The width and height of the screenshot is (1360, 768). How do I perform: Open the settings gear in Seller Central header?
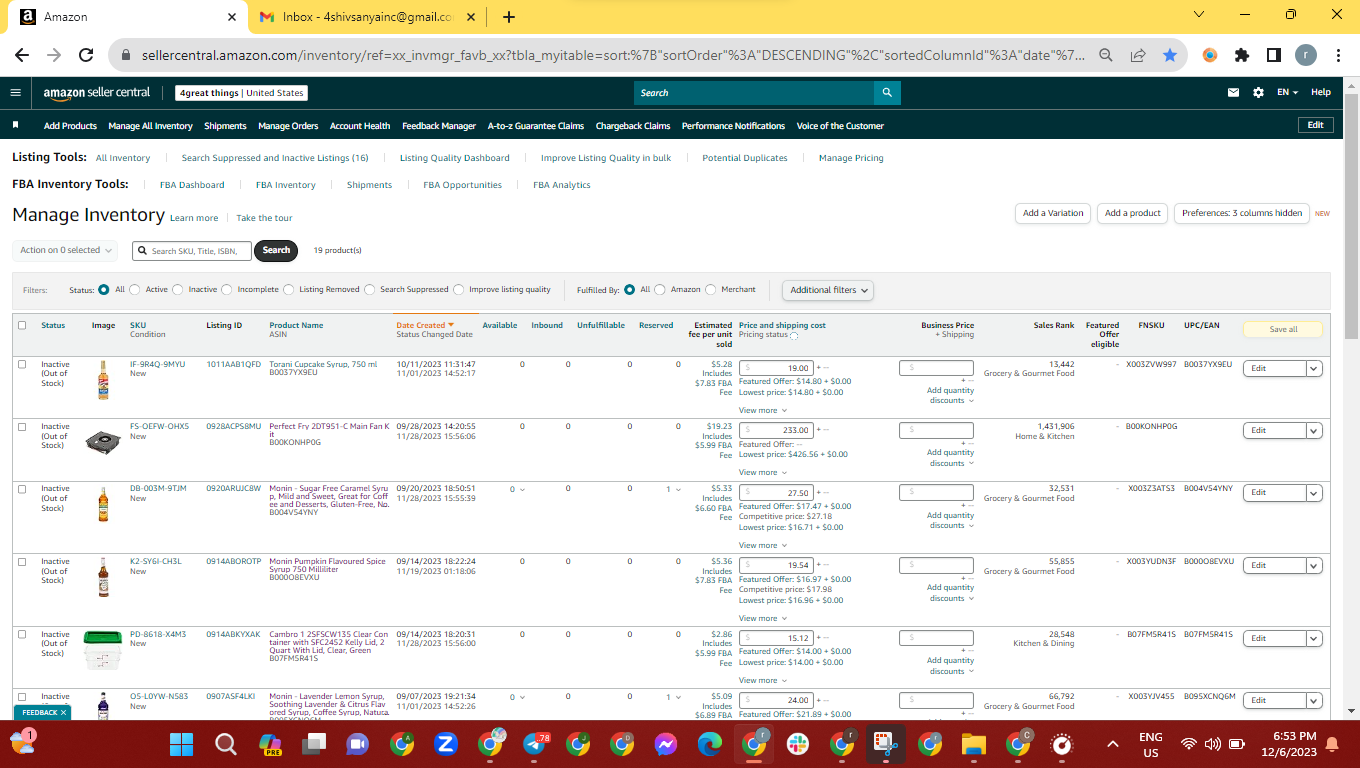(x=1258, y=93)
